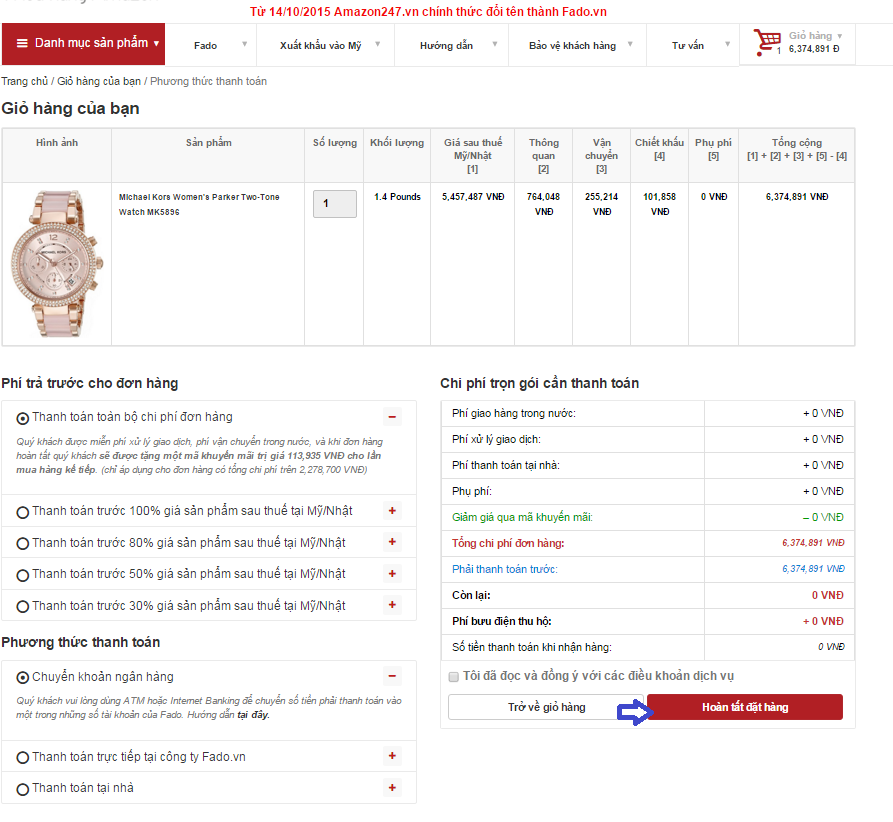Click the Phí bưu điện thu hộ label
The height and width of the screenshot is (822, 893).
pos(502,621)
